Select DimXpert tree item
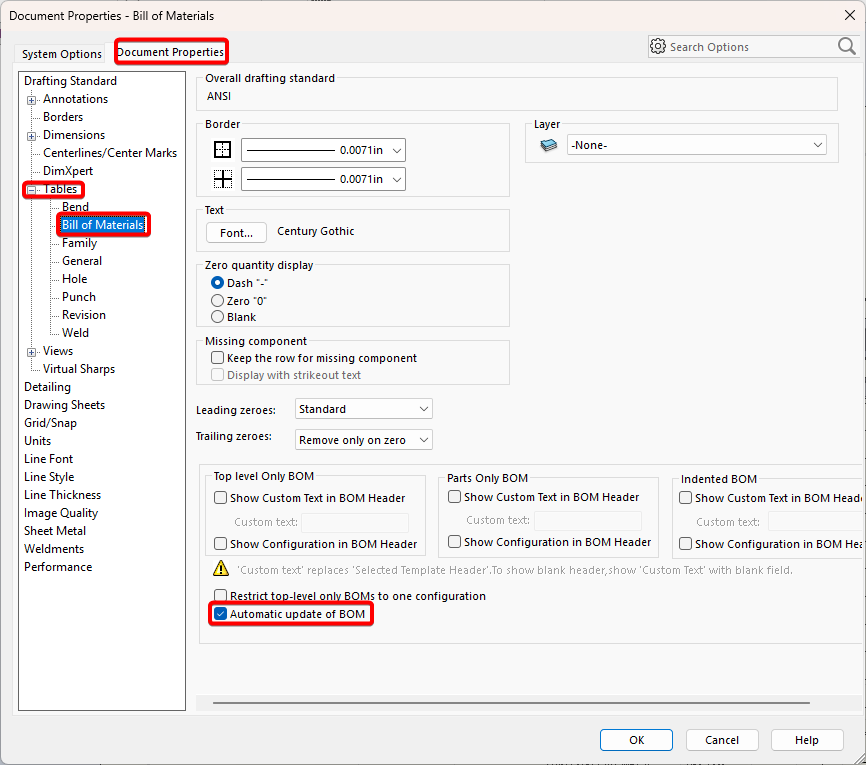This screenshot has height=765, width=866. coord(68,171)
